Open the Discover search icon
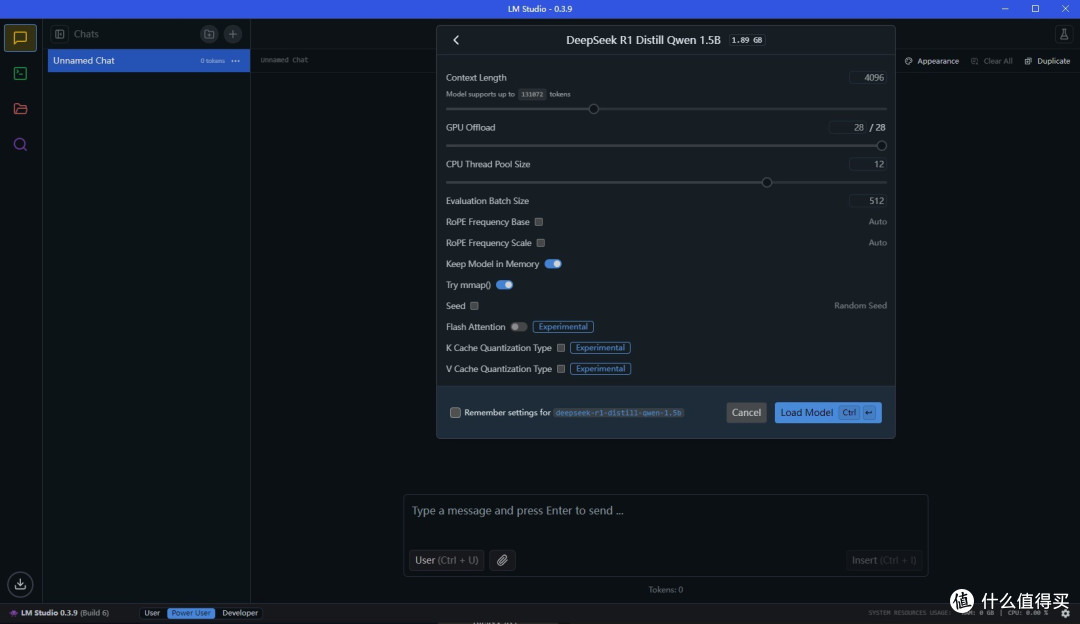 (20, 144)
